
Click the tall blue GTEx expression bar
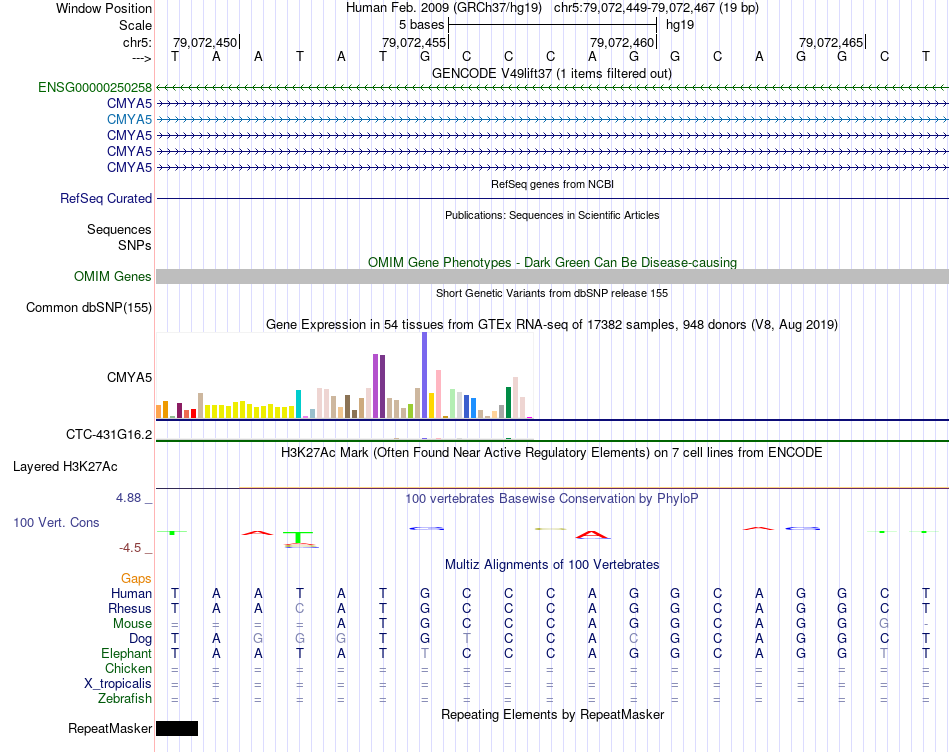[x=425, y=375]
